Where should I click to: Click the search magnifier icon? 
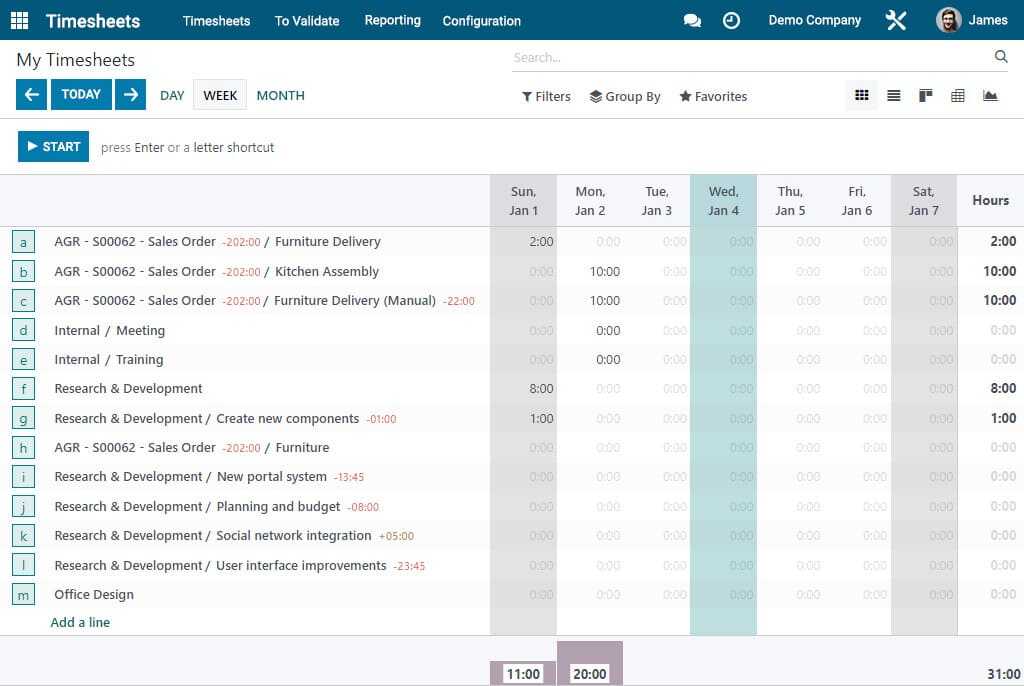pyautogui.click(x=1001, y=57)
